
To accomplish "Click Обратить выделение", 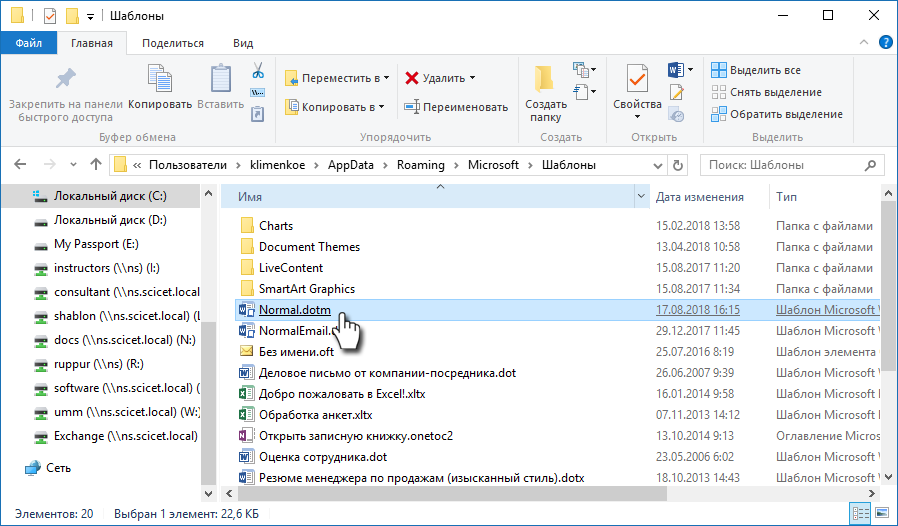I will [x=777, y=114].
